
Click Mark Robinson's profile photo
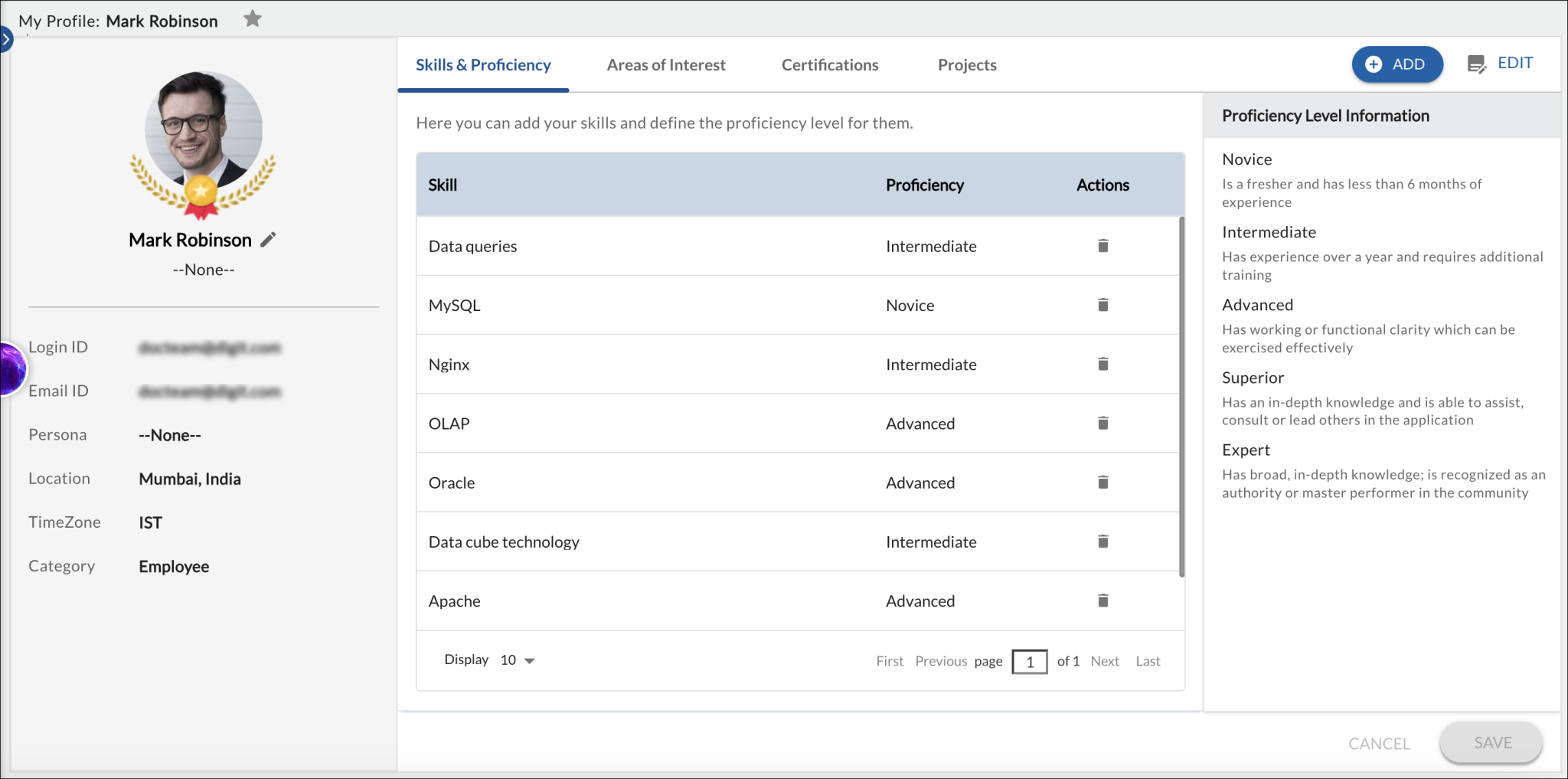point(204,130)
